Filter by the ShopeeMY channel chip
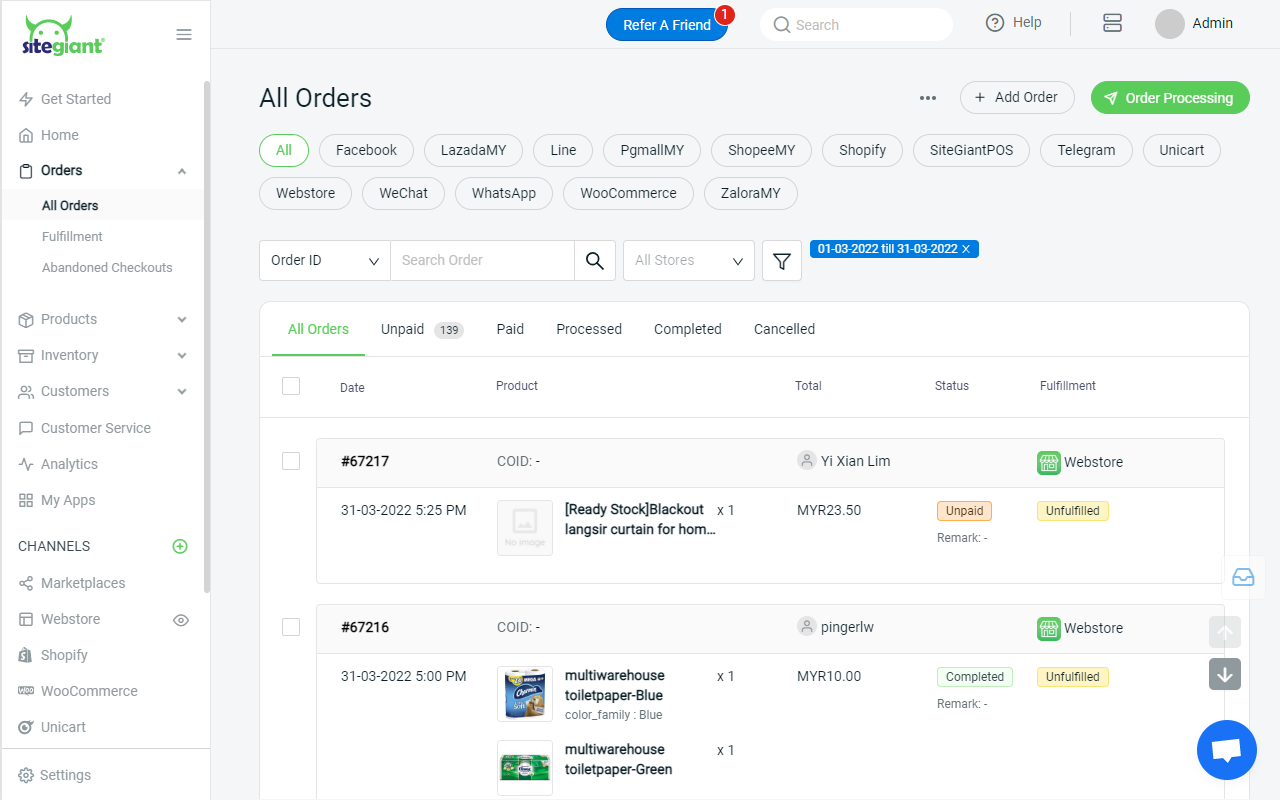The height and width of the screenshot is (800, 1280). [762, 150]
